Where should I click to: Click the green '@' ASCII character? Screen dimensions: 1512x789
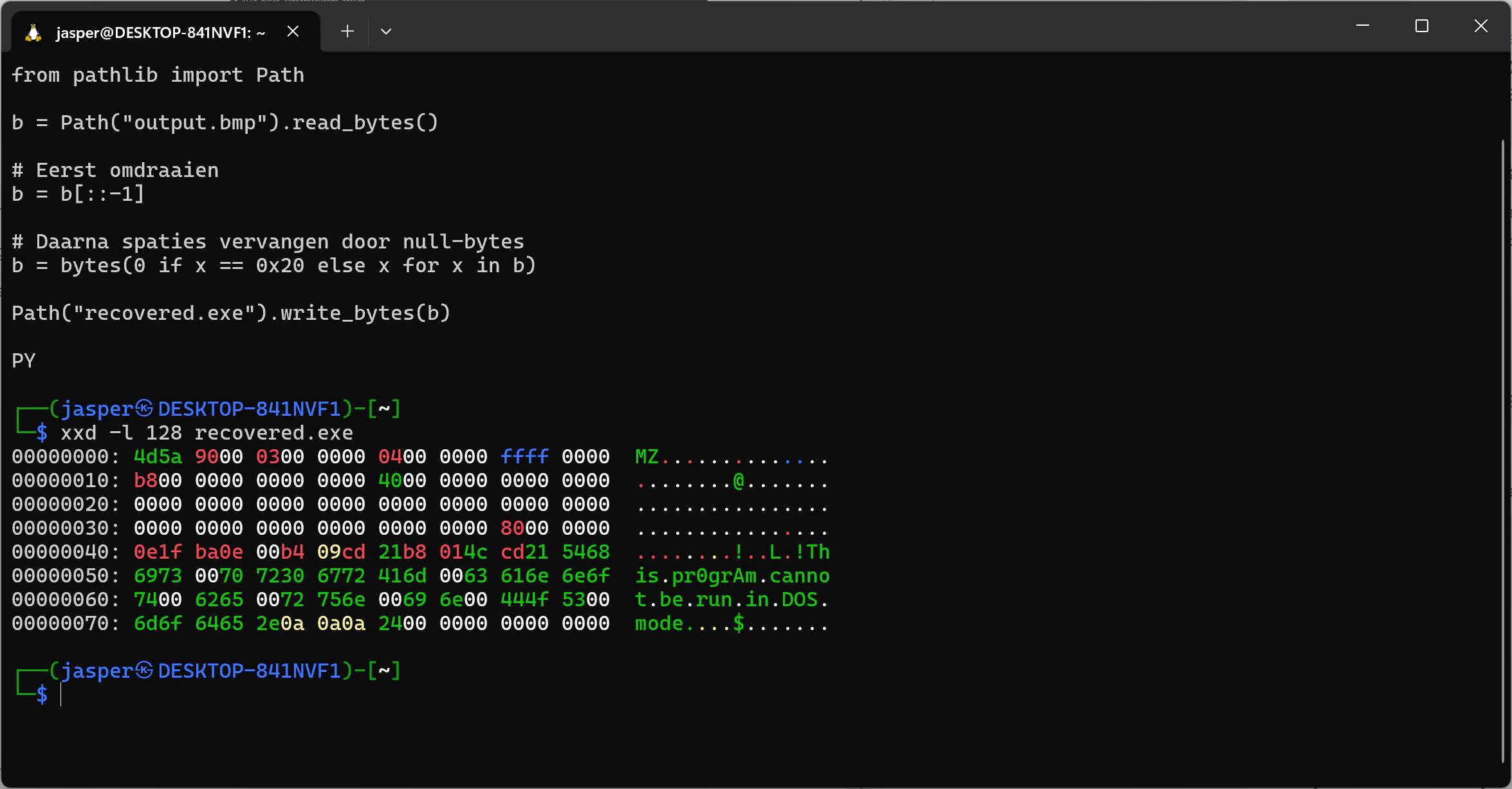tap(739, 481)
